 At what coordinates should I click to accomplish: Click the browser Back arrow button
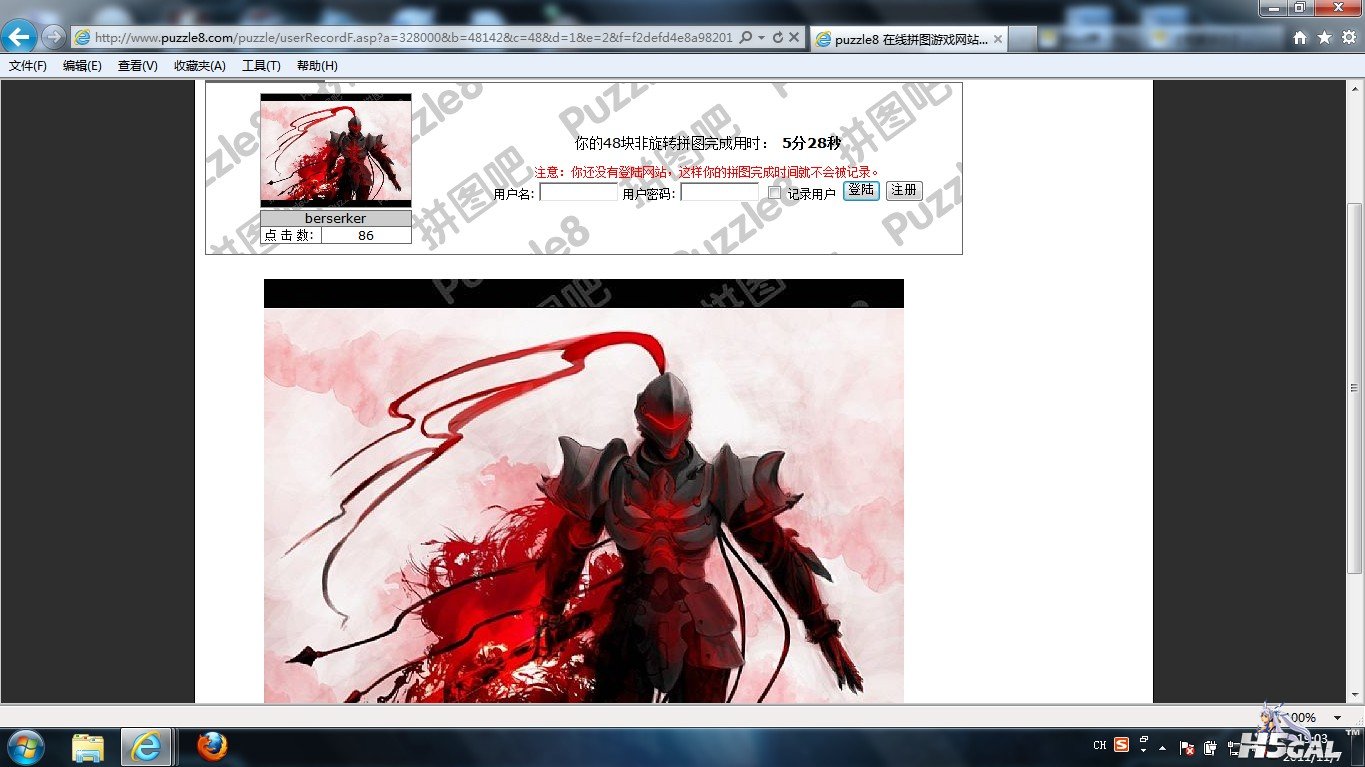click(x=19, y=37)
